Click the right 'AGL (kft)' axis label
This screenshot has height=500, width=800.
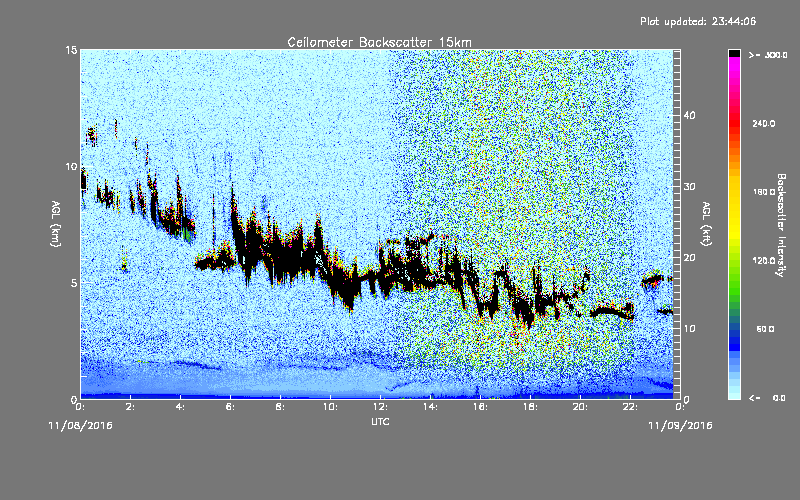706,223
